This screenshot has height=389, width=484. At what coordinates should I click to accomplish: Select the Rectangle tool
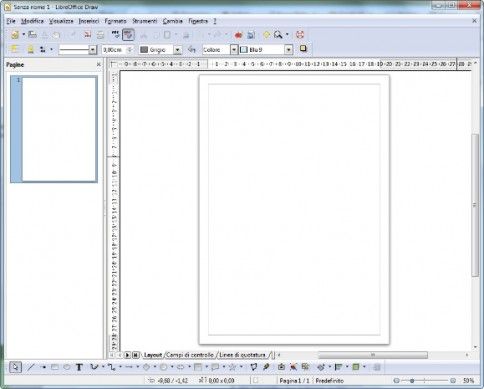[55, 367]
